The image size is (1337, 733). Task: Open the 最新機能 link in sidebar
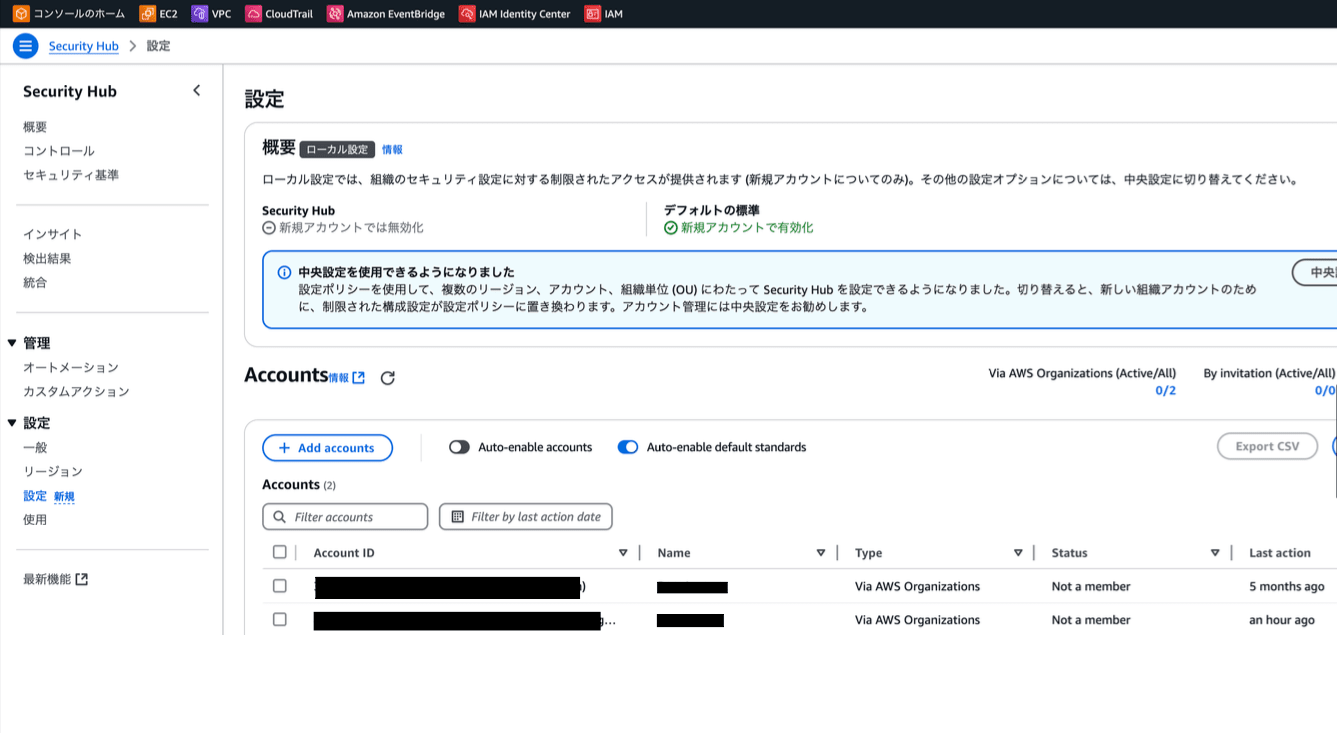coord(47,579)
